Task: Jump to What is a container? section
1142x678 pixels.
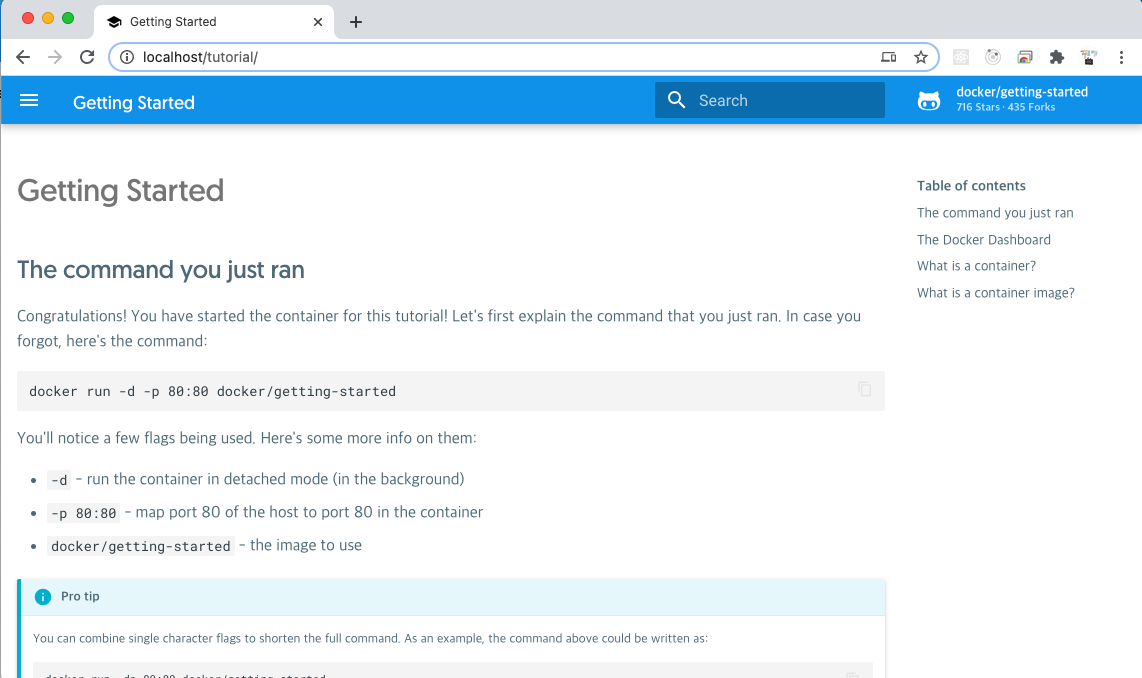Action: pyautogui.click(x=976, y=266)
